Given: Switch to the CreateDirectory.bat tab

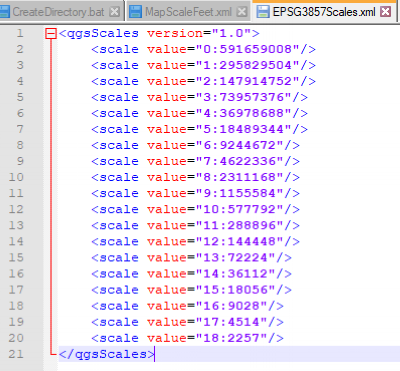Looking at the screenshot, I should pos(62,12).
